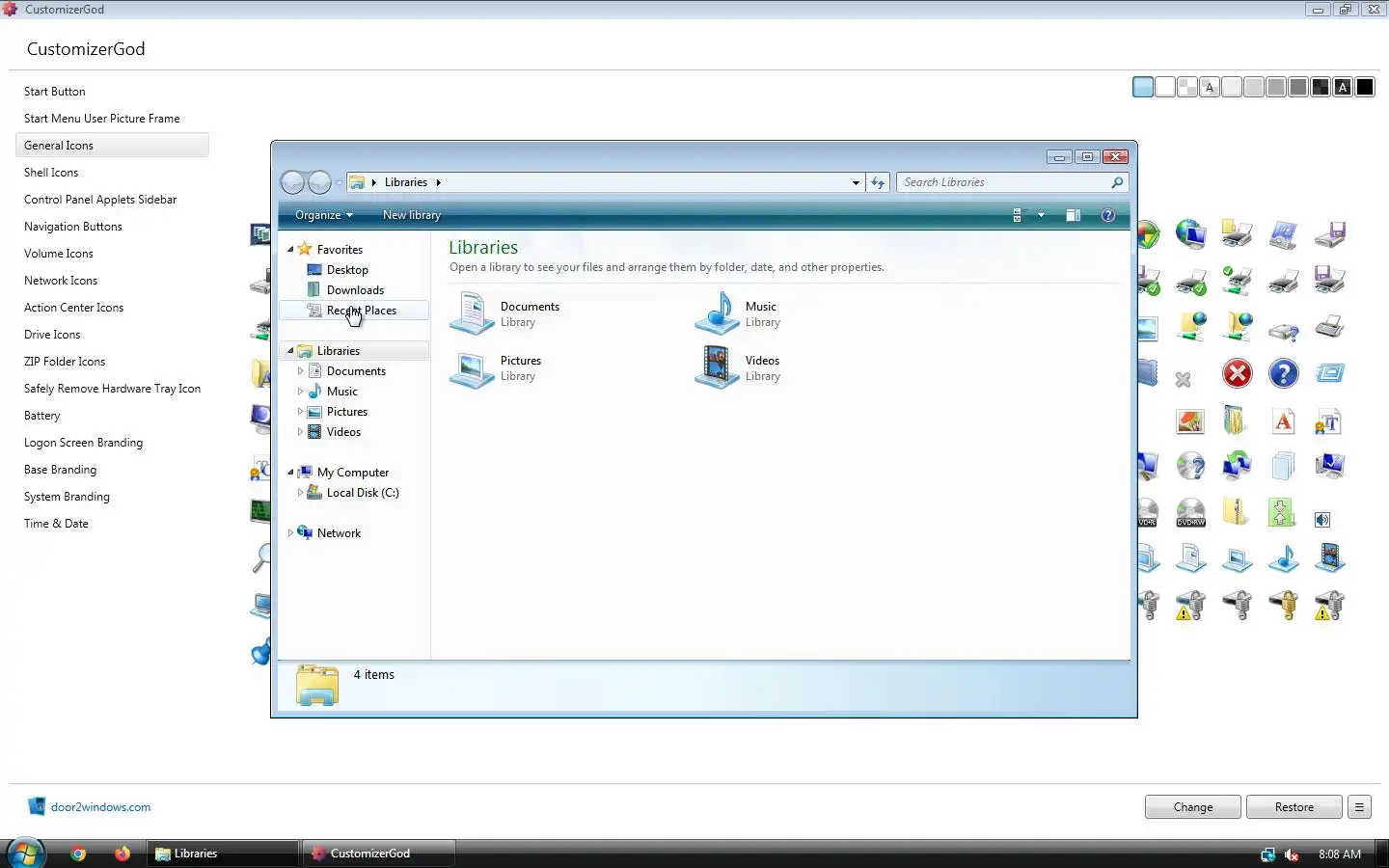Select the green compress arrows icon
This screenshot has height=868, width=1389.
point(1282,512)
